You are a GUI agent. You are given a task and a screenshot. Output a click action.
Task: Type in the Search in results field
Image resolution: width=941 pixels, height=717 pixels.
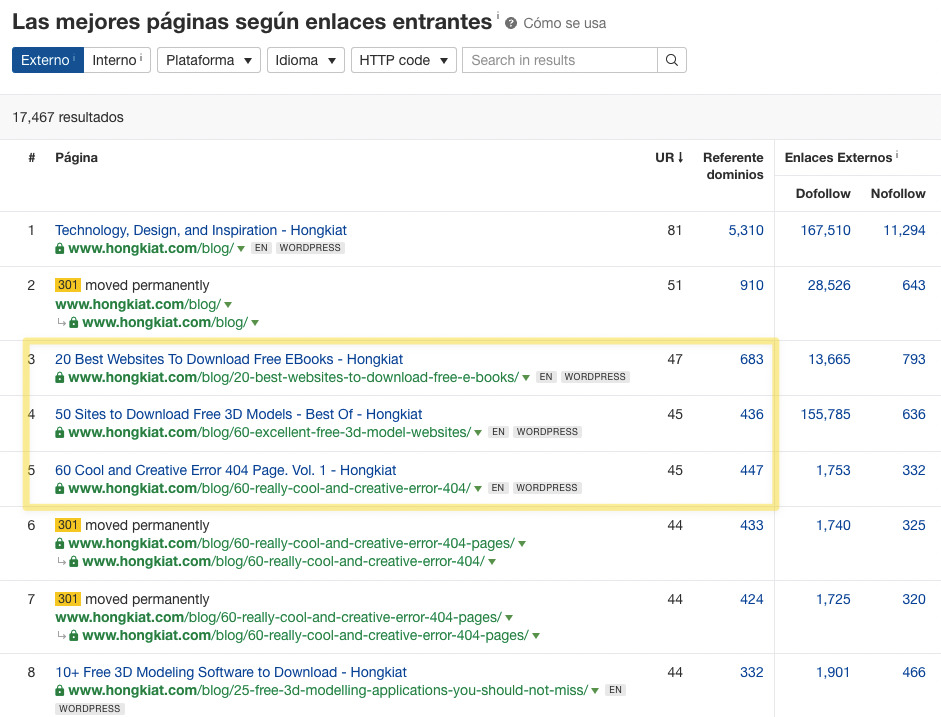(559, 60)
